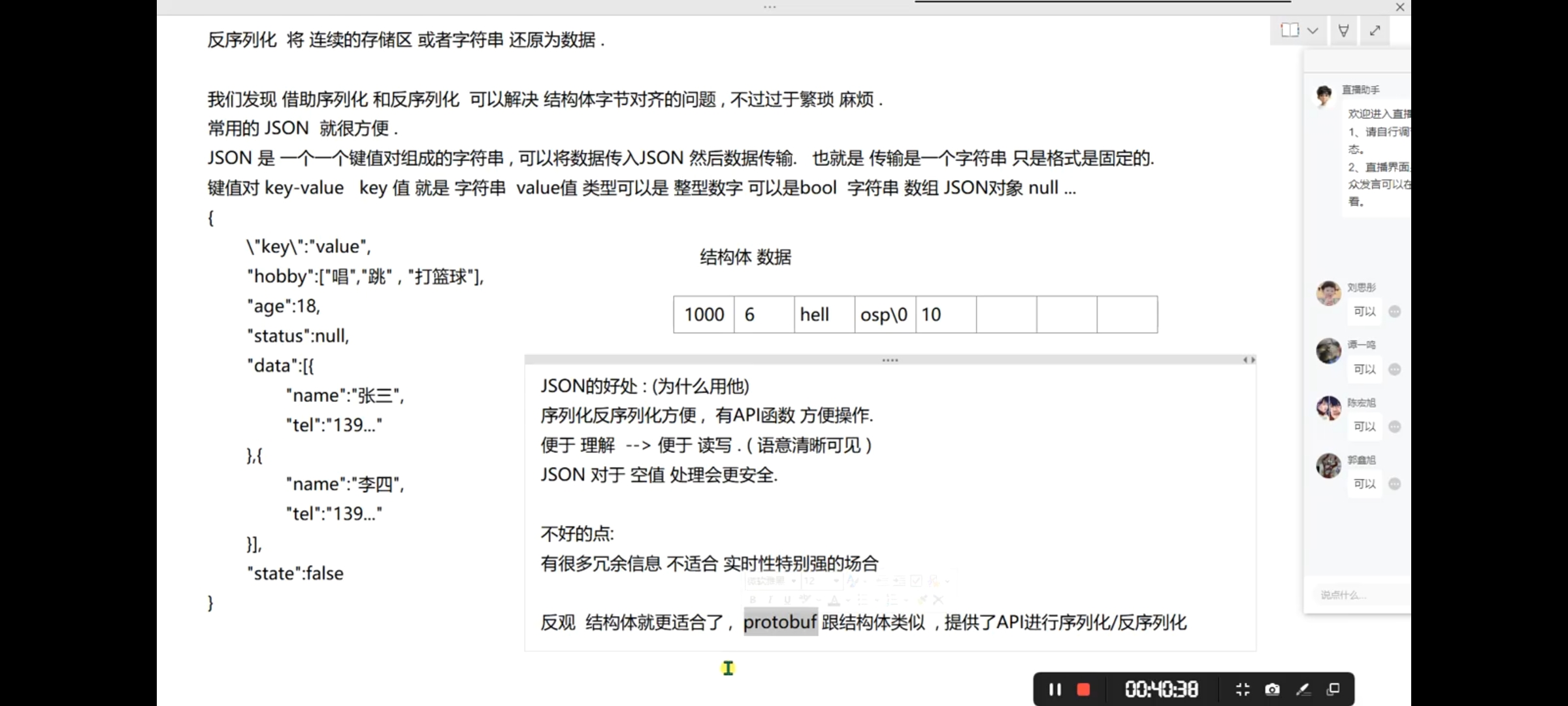The width and height of the screenshot is (1568, 706).
Task: Take a screenshot with camera icon
Action: 1272,690
